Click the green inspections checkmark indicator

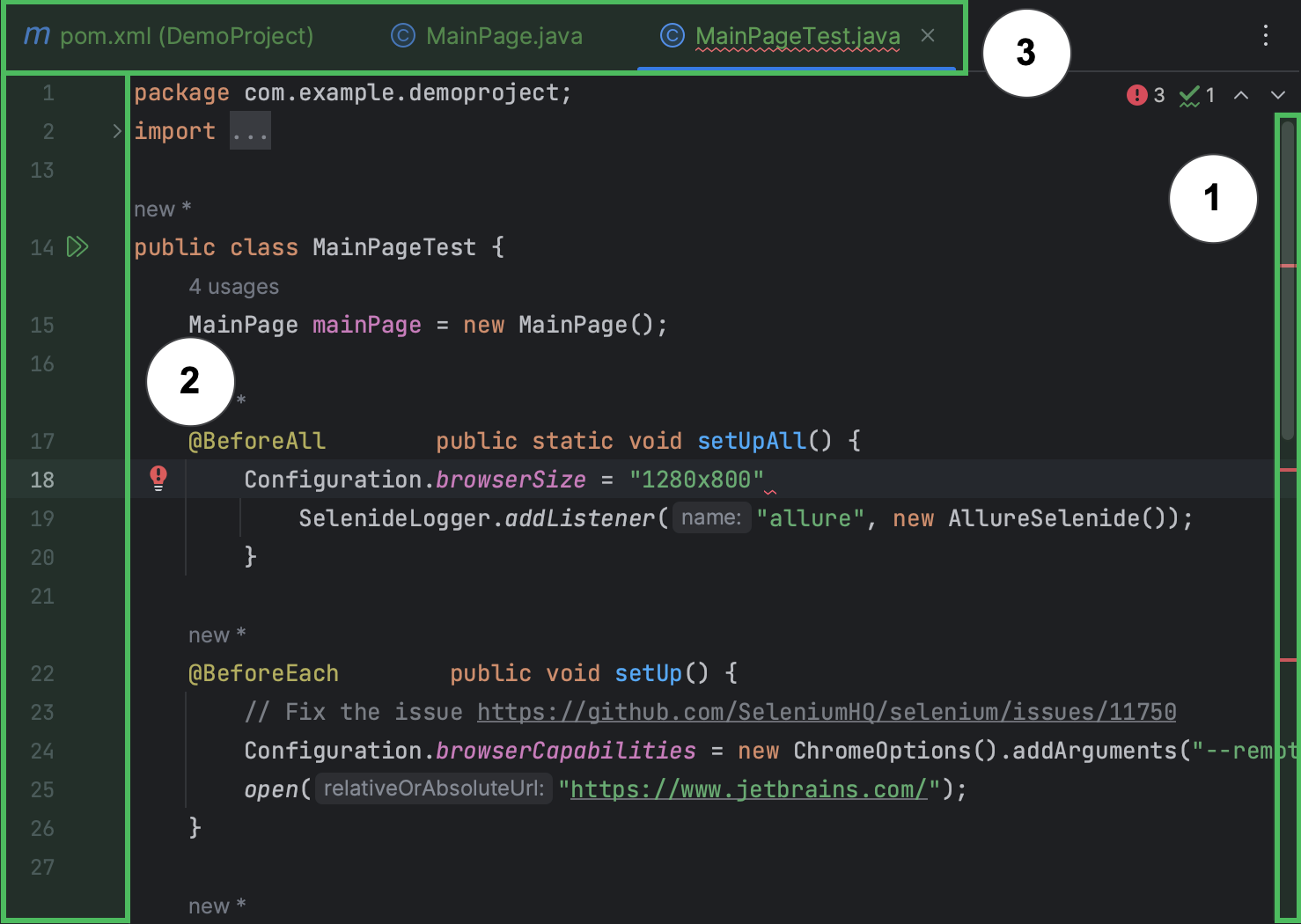pos(1192,95)
